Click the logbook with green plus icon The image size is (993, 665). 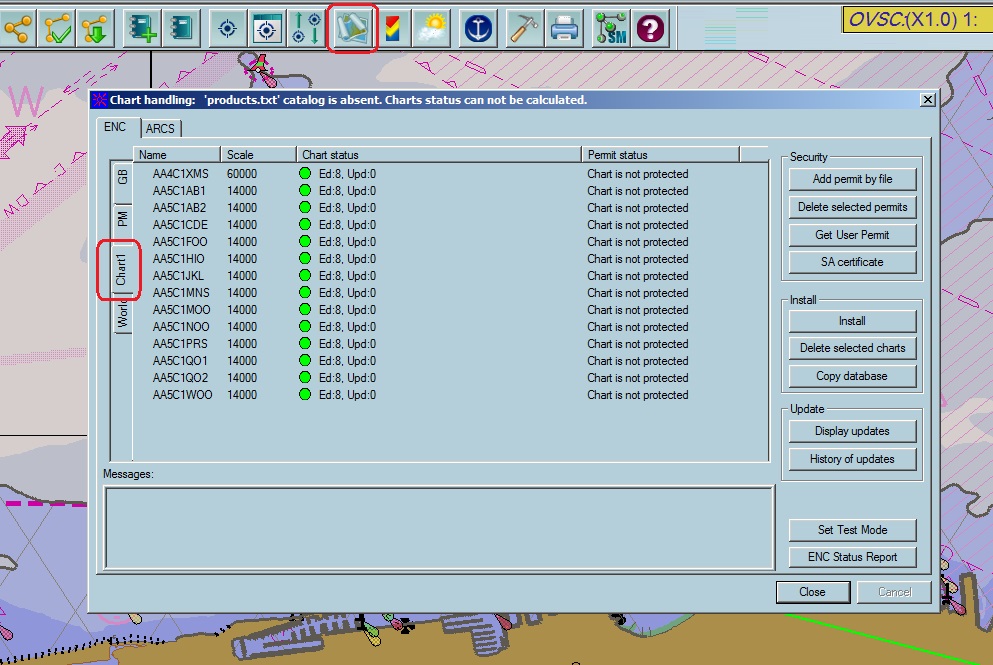tap(141, 28)
